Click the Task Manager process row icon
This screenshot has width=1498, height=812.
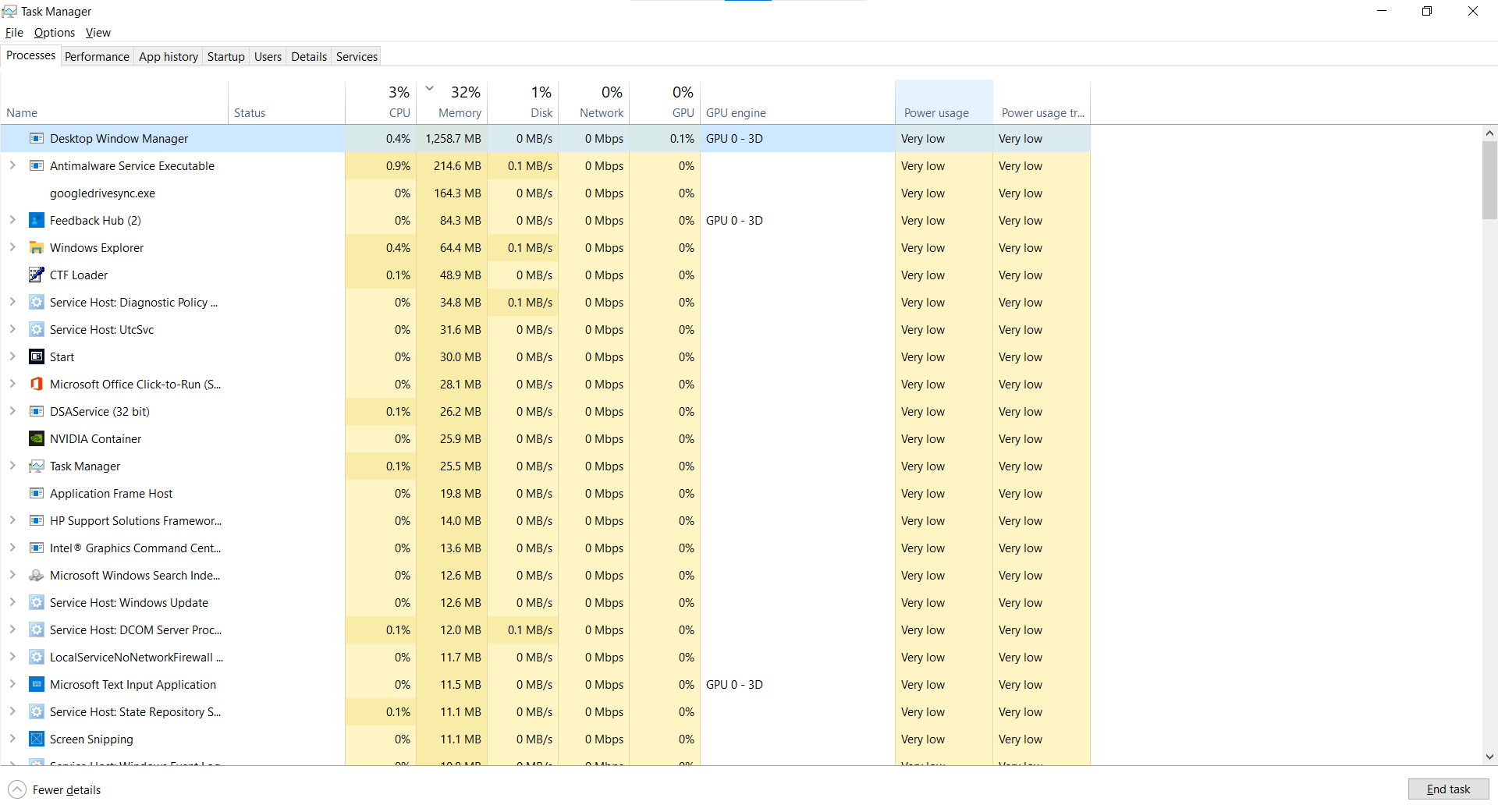point(36,466)
